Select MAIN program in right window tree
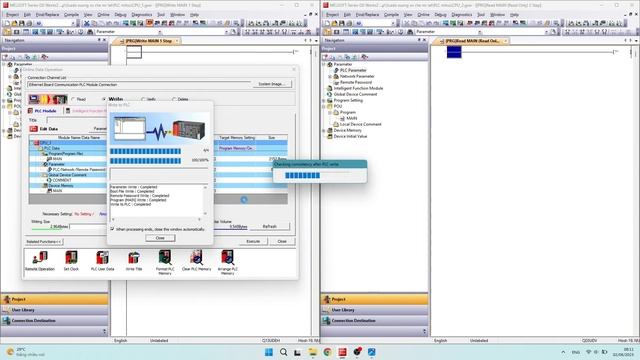 351,118
